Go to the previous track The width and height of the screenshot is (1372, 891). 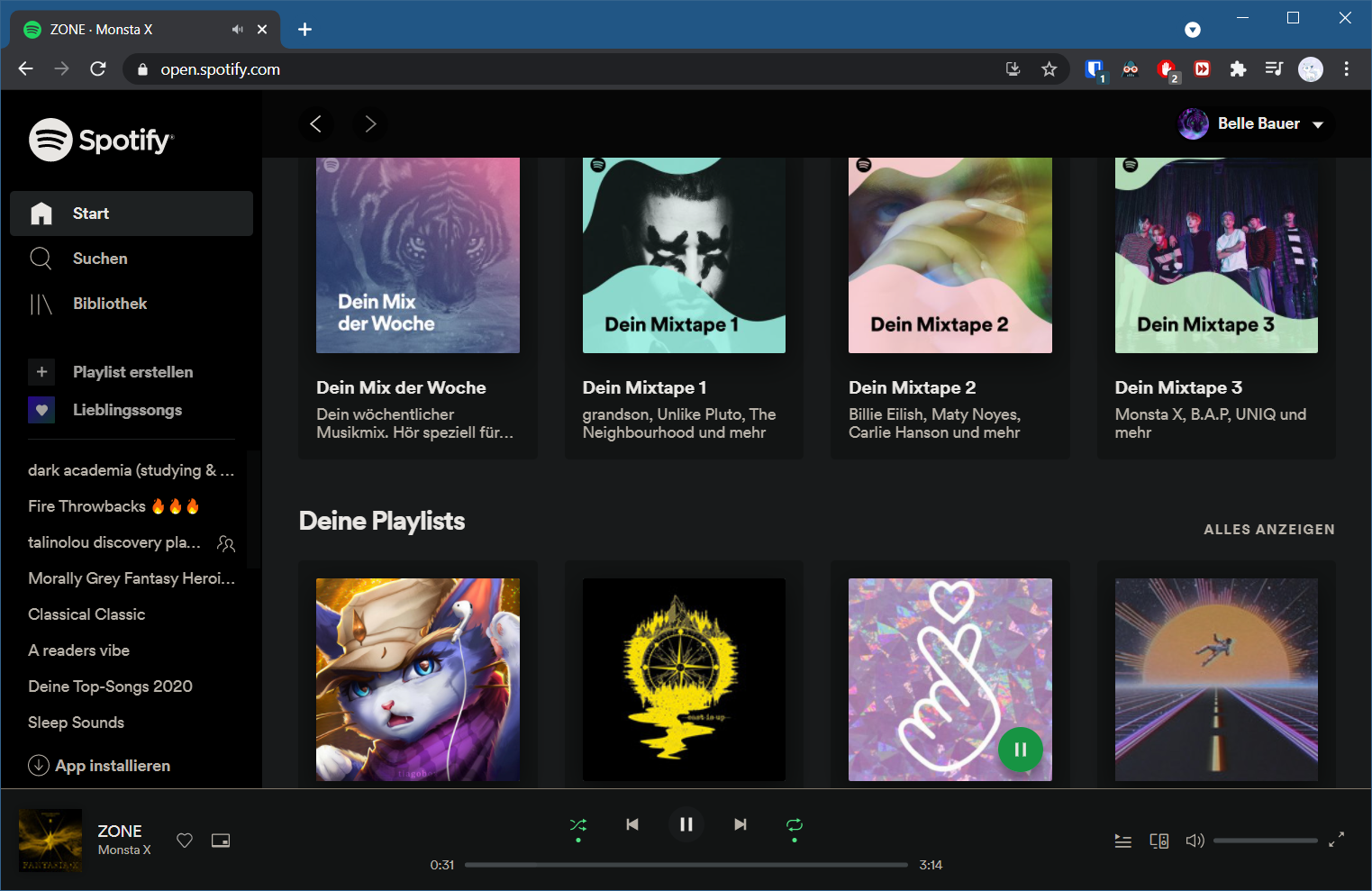coord(632,824)
